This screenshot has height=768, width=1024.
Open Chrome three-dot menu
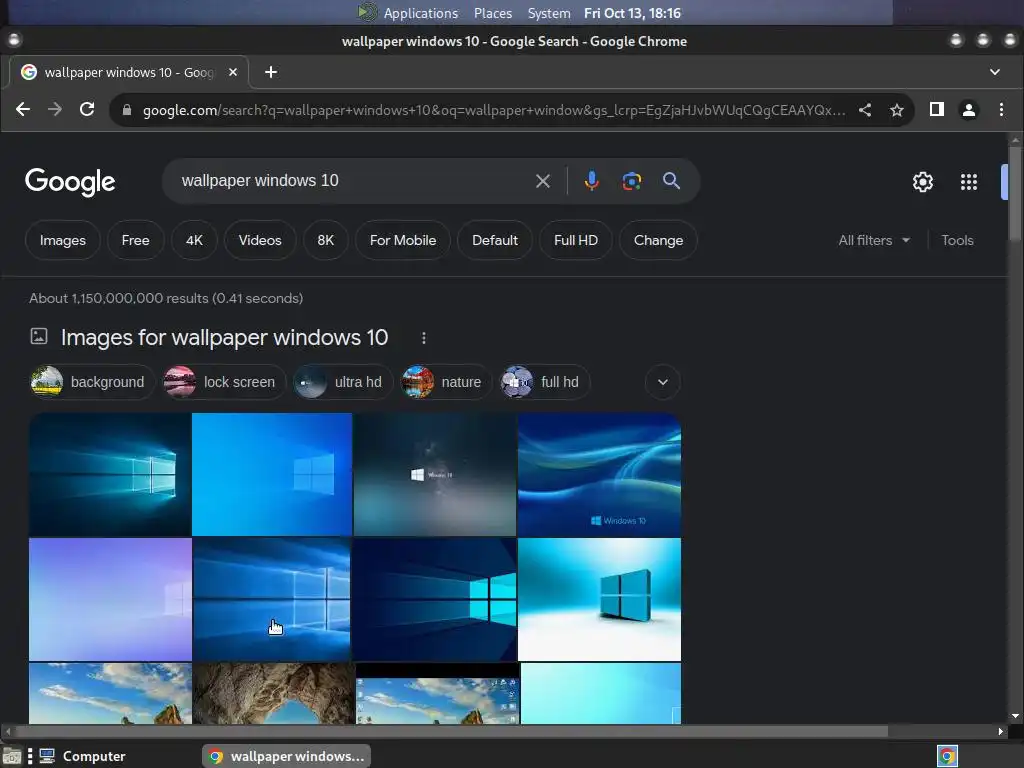pyautogui.click(x=1001, y=110)
